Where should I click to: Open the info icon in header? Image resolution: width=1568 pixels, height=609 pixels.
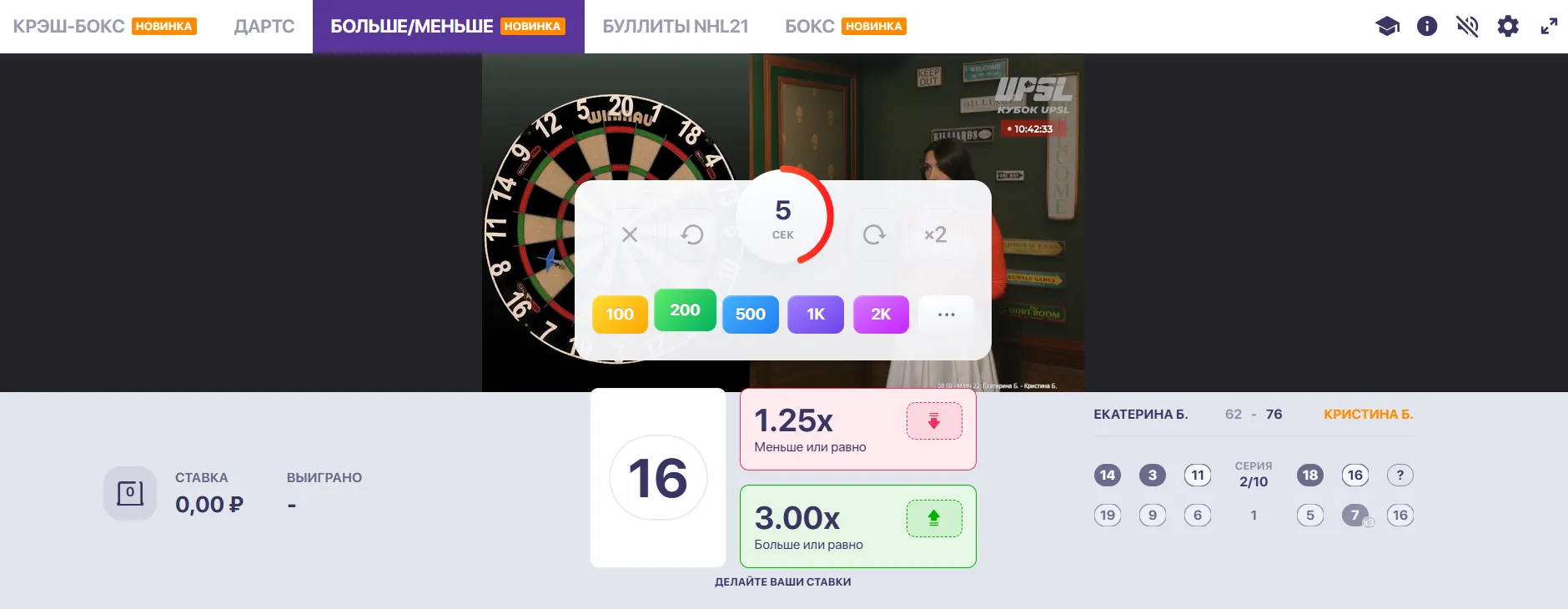coord(1427,27)
